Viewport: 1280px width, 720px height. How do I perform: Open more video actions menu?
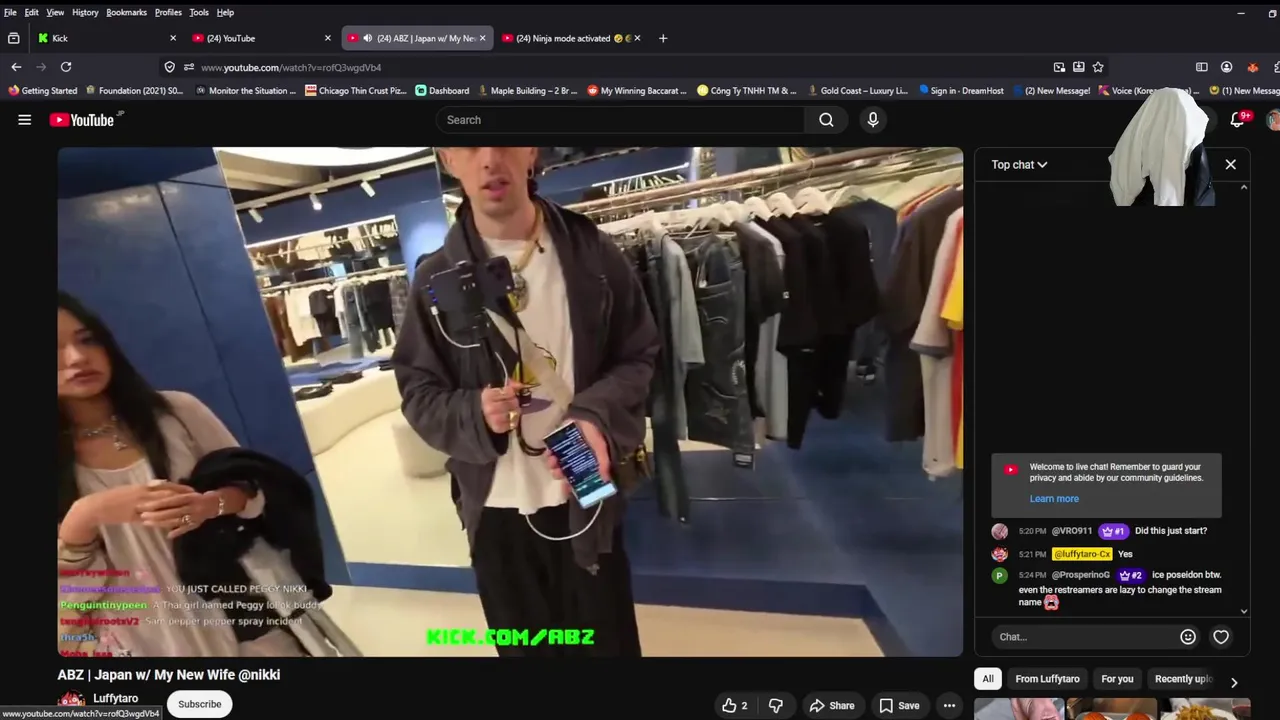point(949,706)
